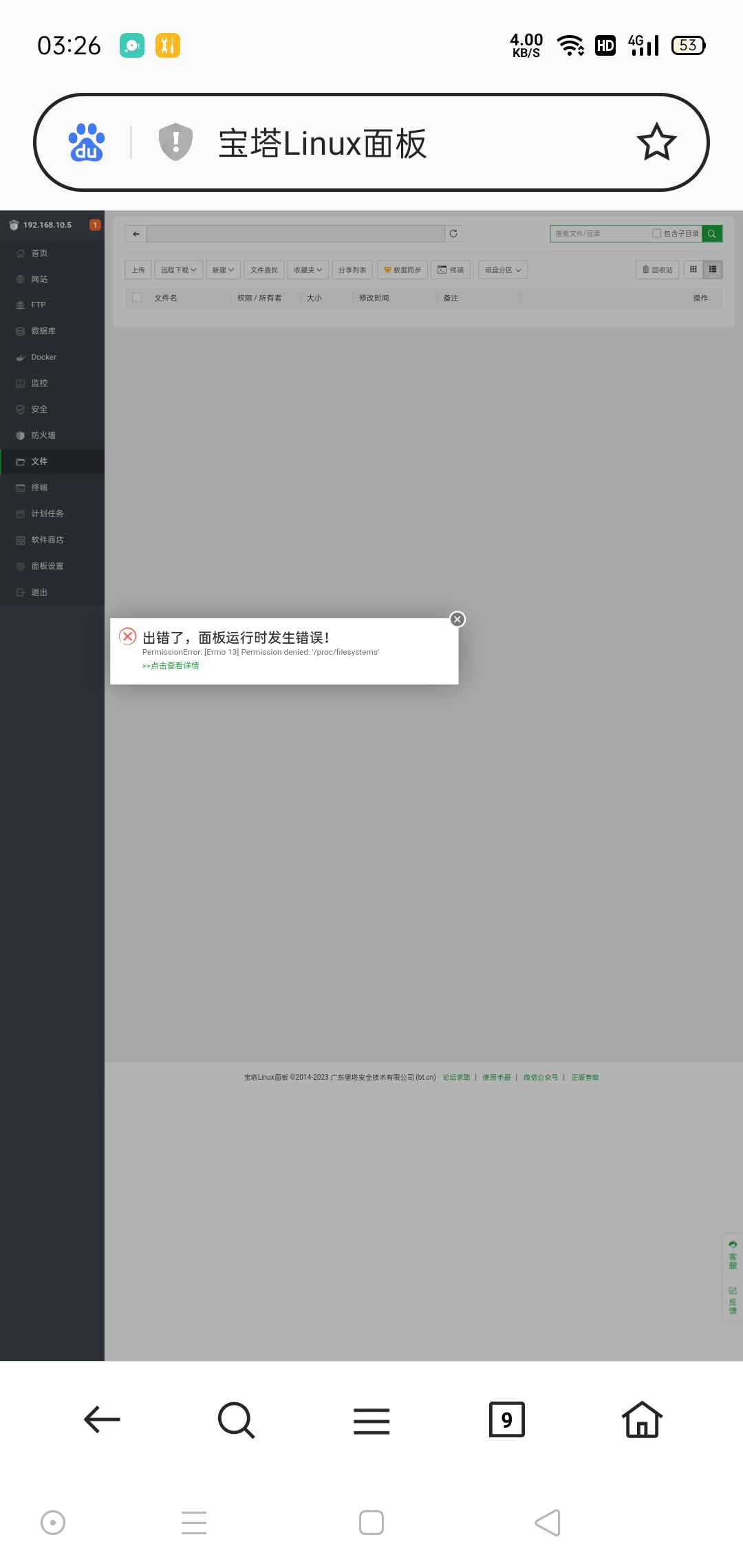
Task: Focus the file path input bar
Action: pos(295,234)
